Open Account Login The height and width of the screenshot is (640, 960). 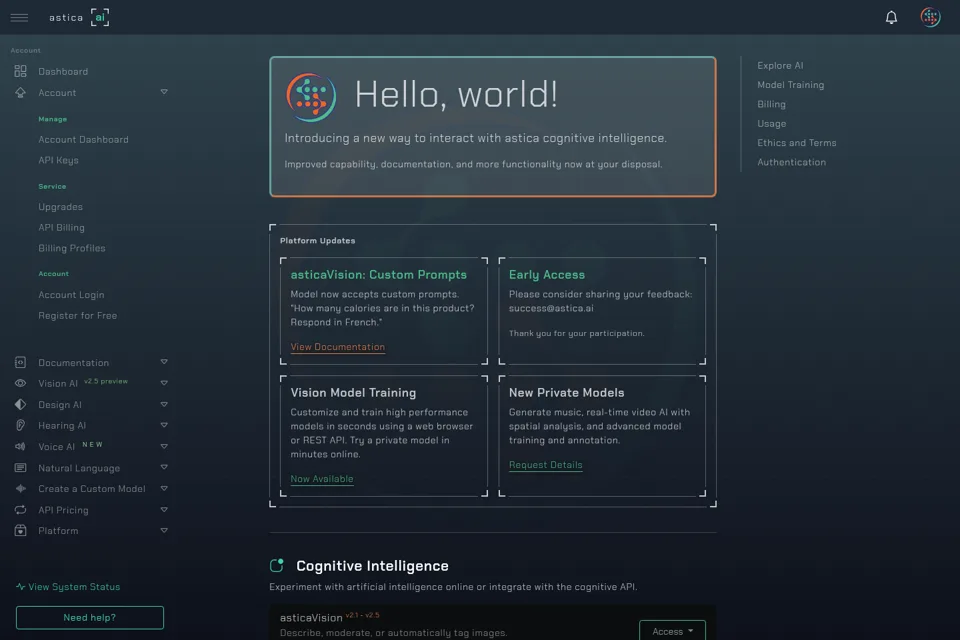[71, 295]
